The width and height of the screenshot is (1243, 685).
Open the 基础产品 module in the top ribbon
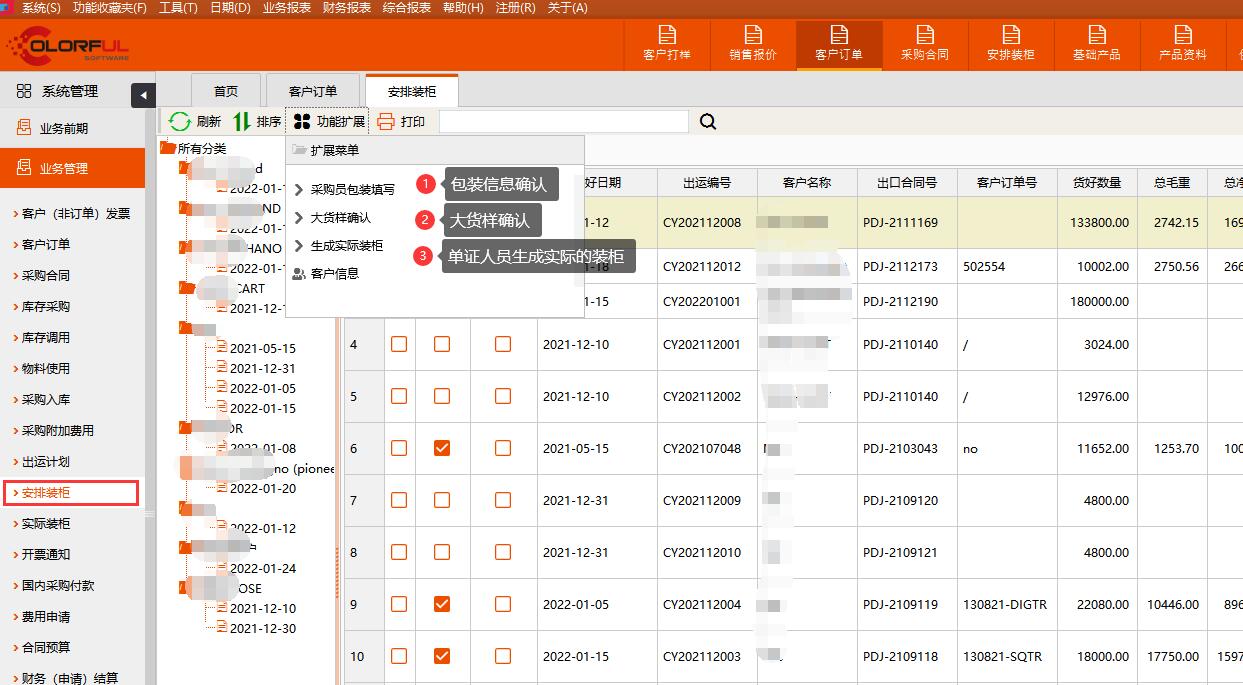point(1097,43)
